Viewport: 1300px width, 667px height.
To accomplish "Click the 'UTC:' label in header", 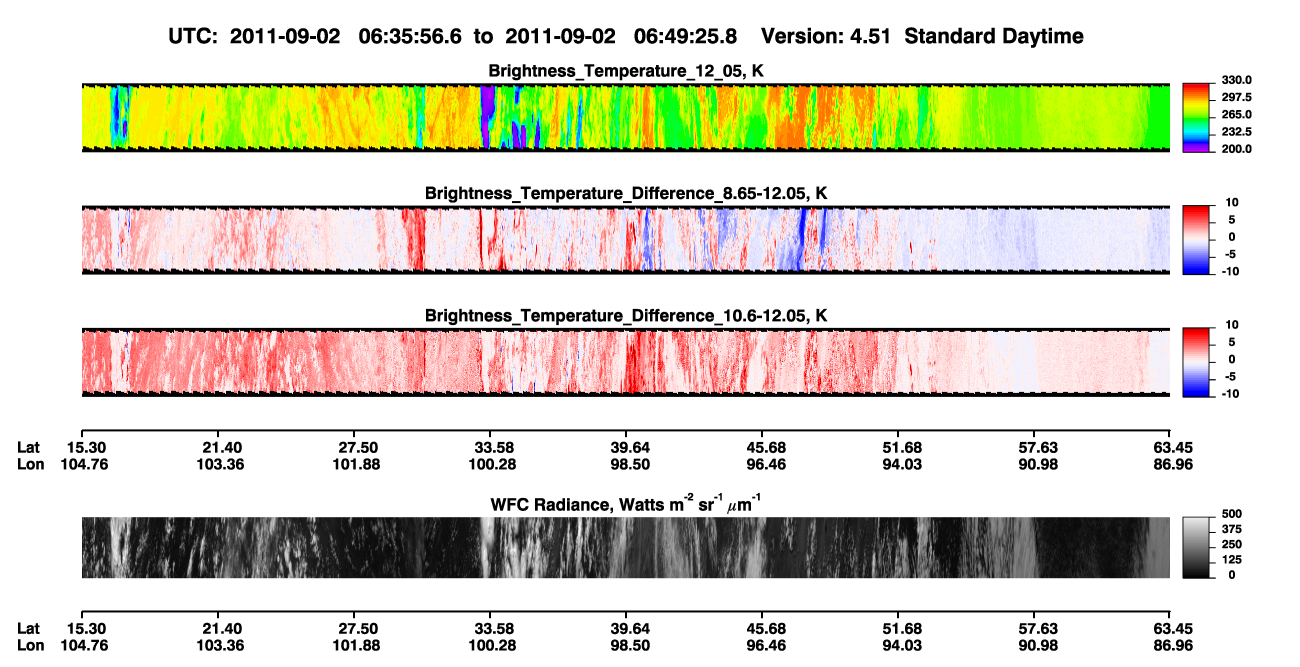I will coord(194,37).
